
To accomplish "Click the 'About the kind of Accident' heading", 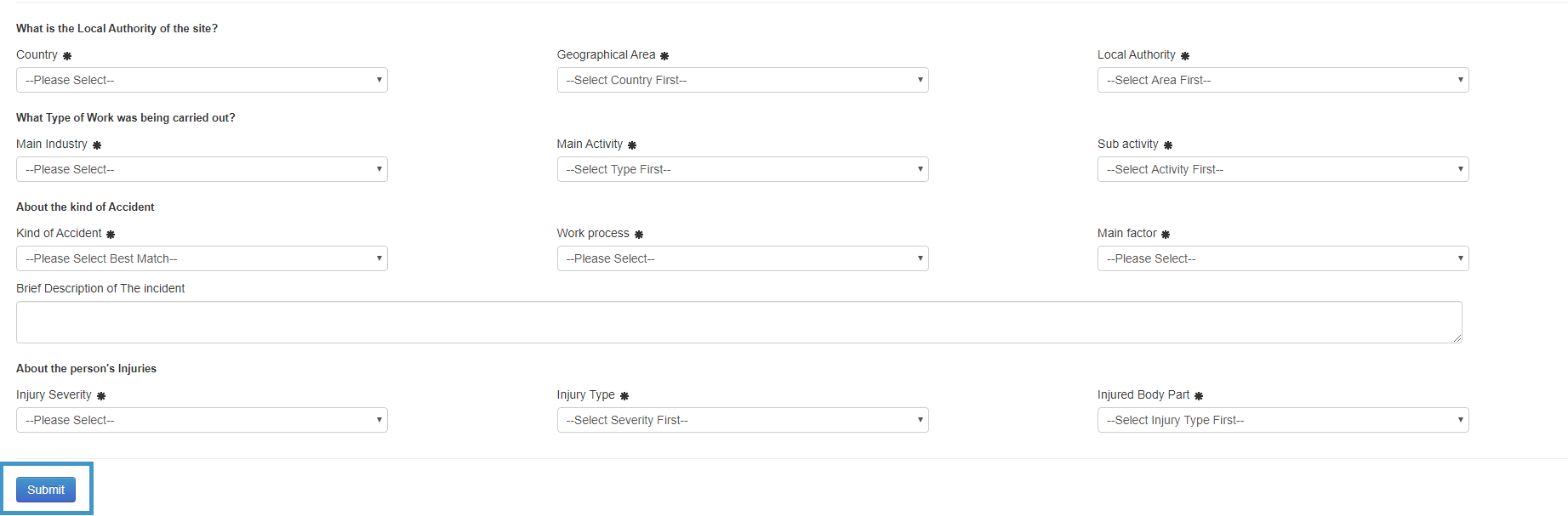I will (85, 207).
